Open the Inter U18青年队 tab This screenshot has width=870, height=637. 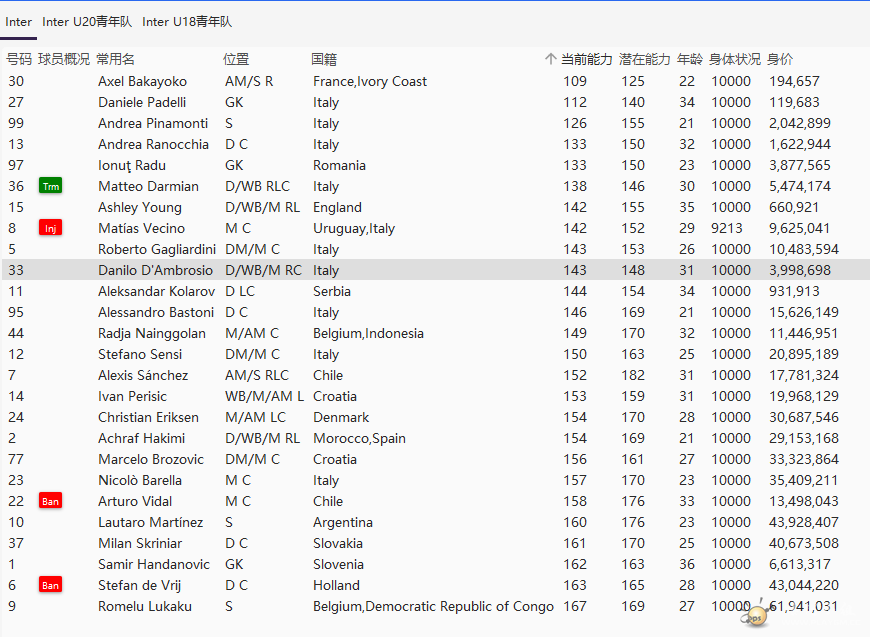pos(187,22)
